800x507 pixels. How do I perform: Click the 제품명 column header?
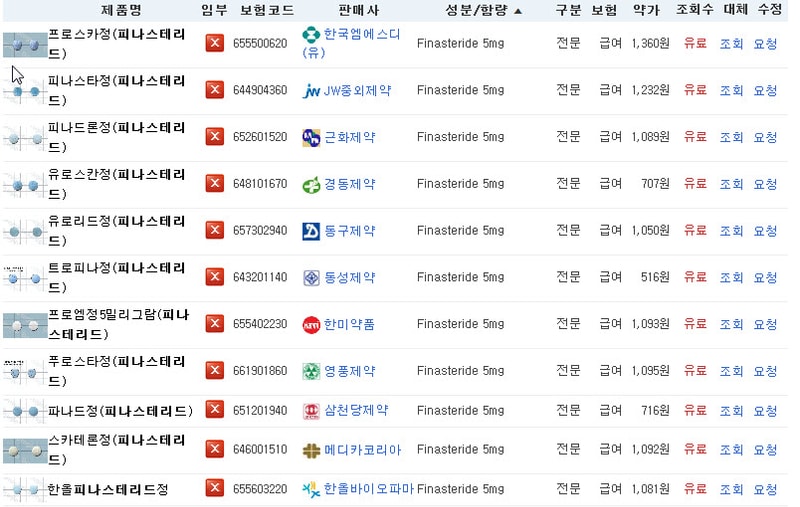(121, 10)
